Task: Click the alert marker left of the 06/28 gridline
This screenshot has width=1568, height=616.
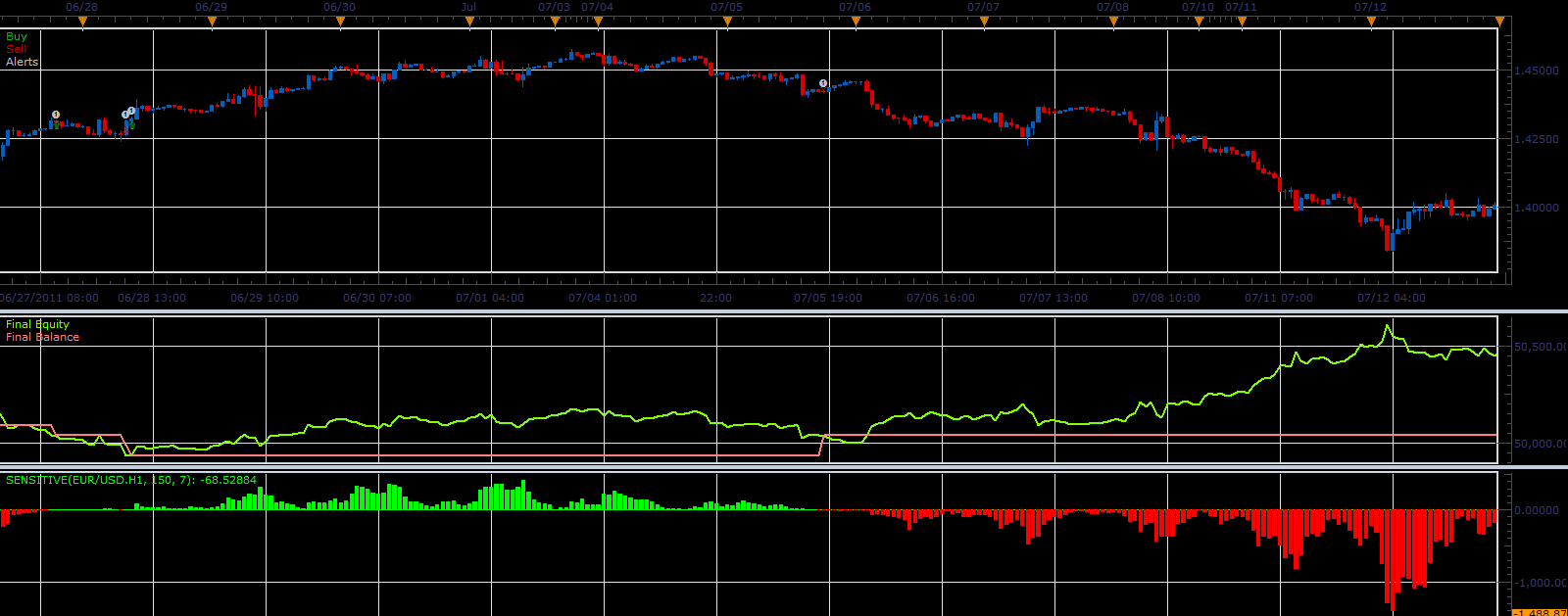Action: 56,115
